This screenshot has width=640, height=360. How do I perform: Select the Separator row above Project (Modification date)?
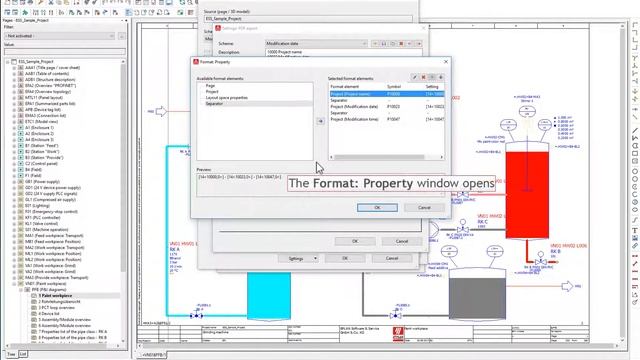387,100
